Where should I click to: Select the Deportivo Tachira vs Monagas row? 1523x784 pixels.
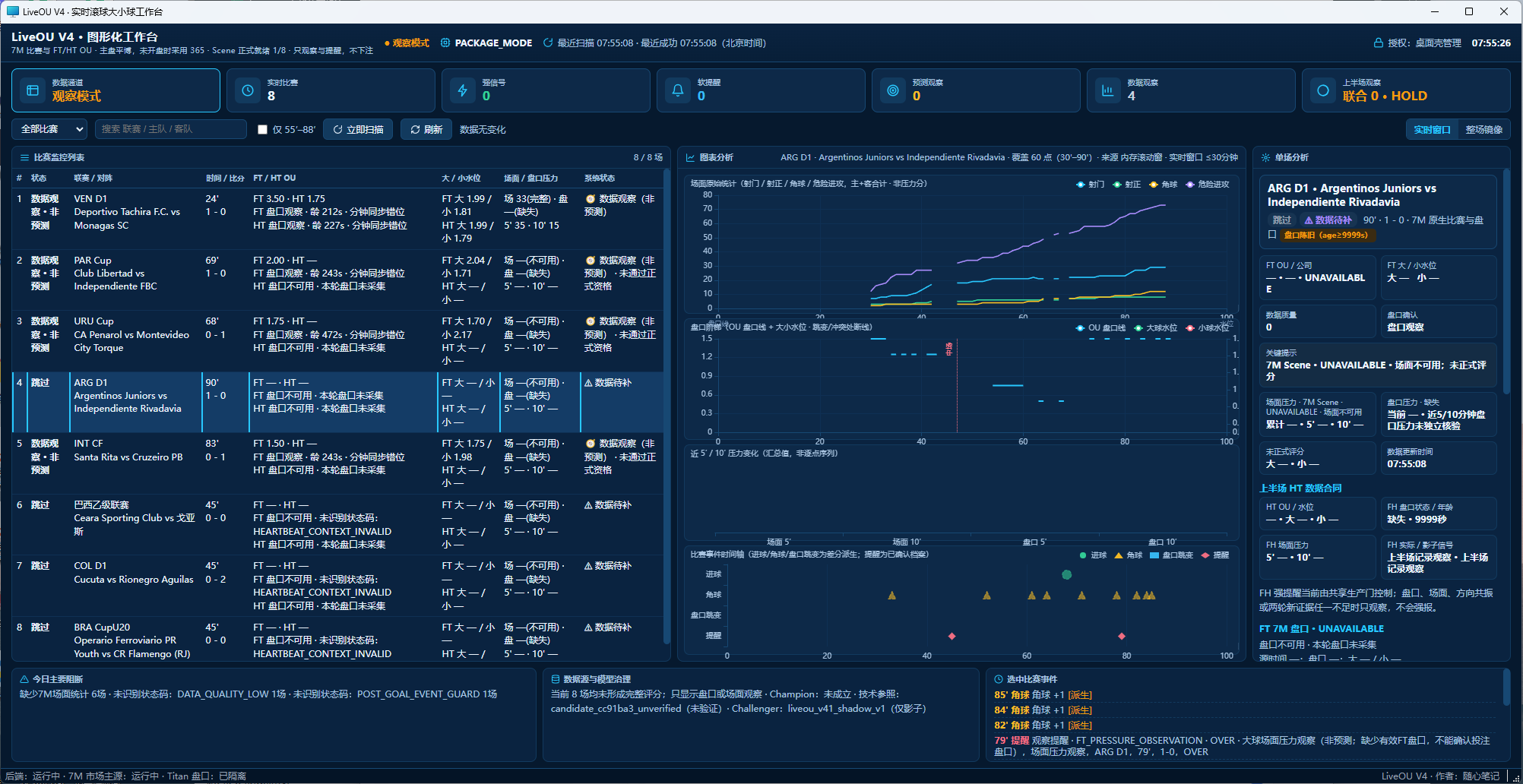337,219
